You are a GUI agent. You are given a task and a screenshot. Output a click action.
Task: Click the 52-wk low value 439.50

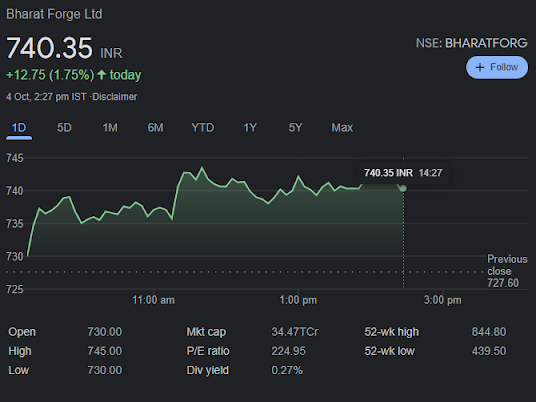[x=489, y=351]
